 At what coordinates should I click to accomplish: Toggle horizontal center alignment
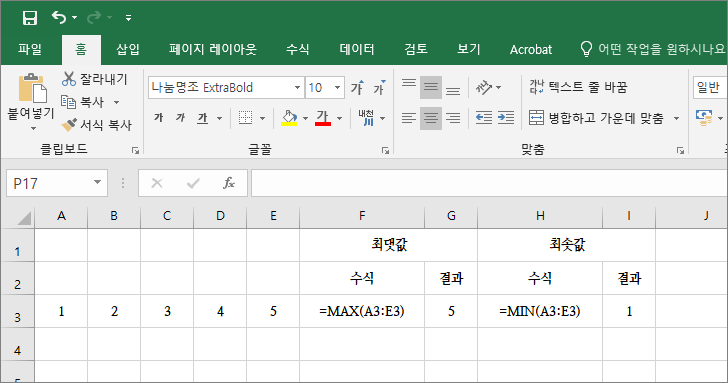(x=430, y=118)
